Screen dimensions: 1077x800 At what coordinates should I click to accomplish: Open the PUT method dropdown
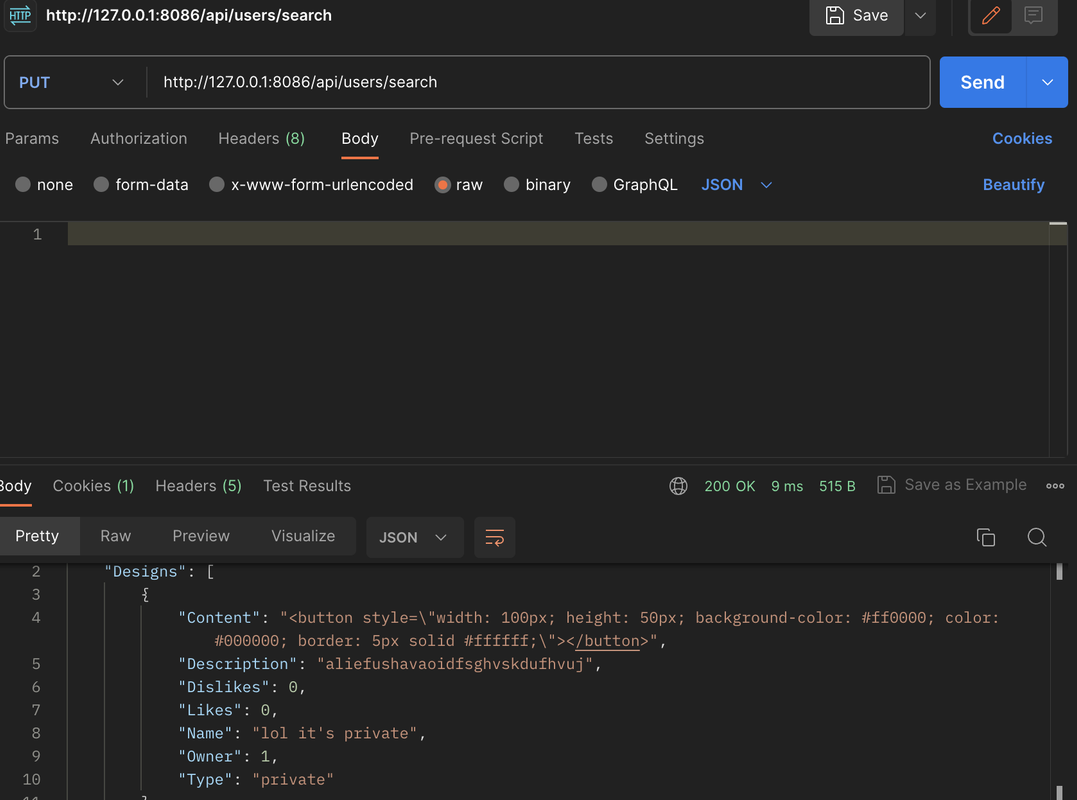72,82
